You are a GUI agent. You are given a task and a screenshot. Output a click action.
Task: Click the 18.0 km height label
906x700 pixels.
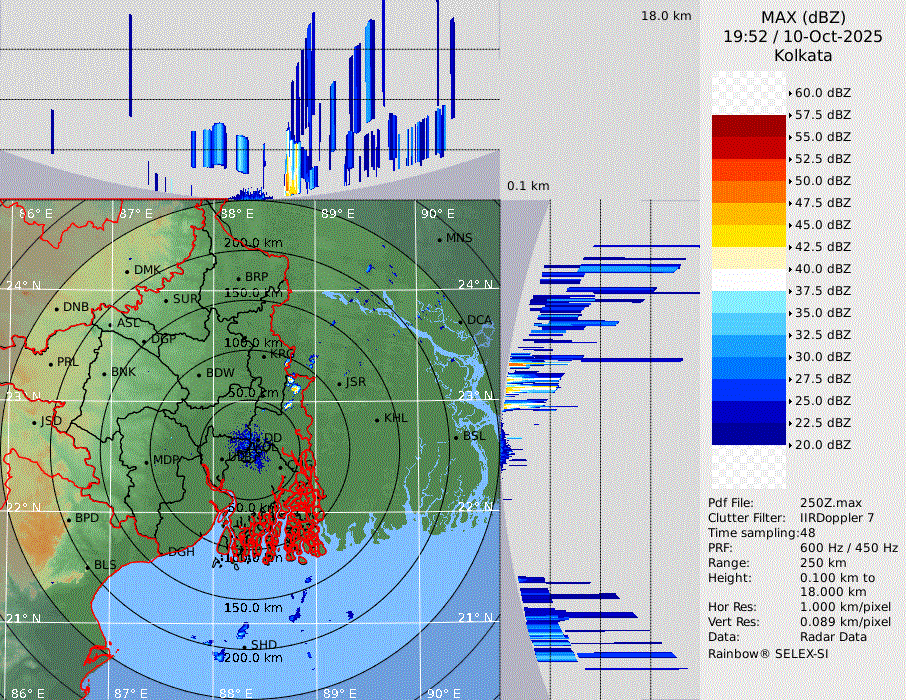click(x=666, y=16)
